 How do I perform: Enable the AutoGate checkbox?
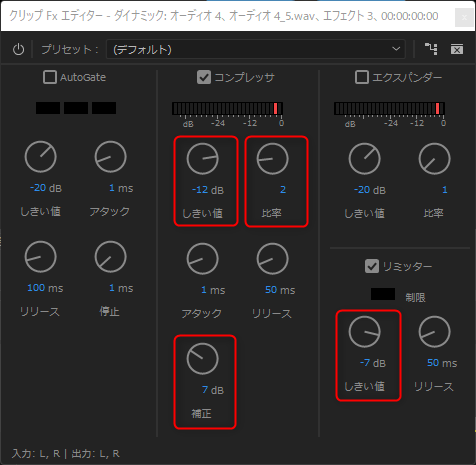pos(50,77)
